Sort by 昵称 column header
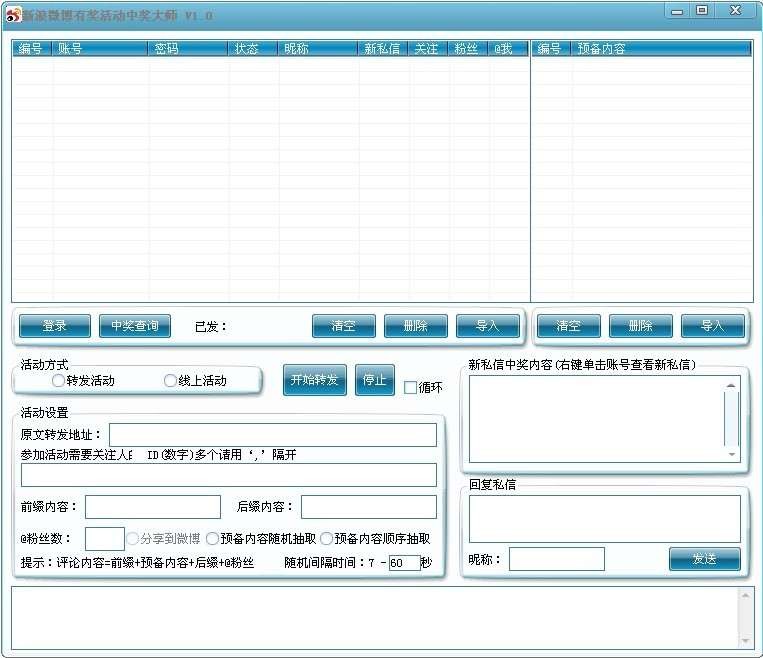 (318, 49)
